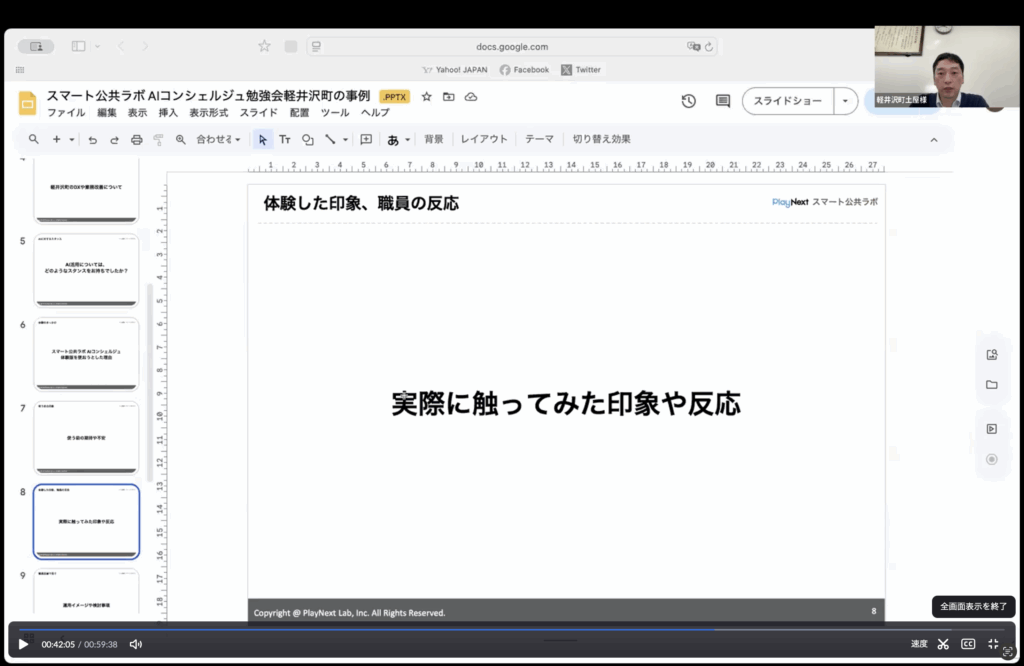Click the redo icon
This screenshot has width=1024, height=666.
[114, 139]
